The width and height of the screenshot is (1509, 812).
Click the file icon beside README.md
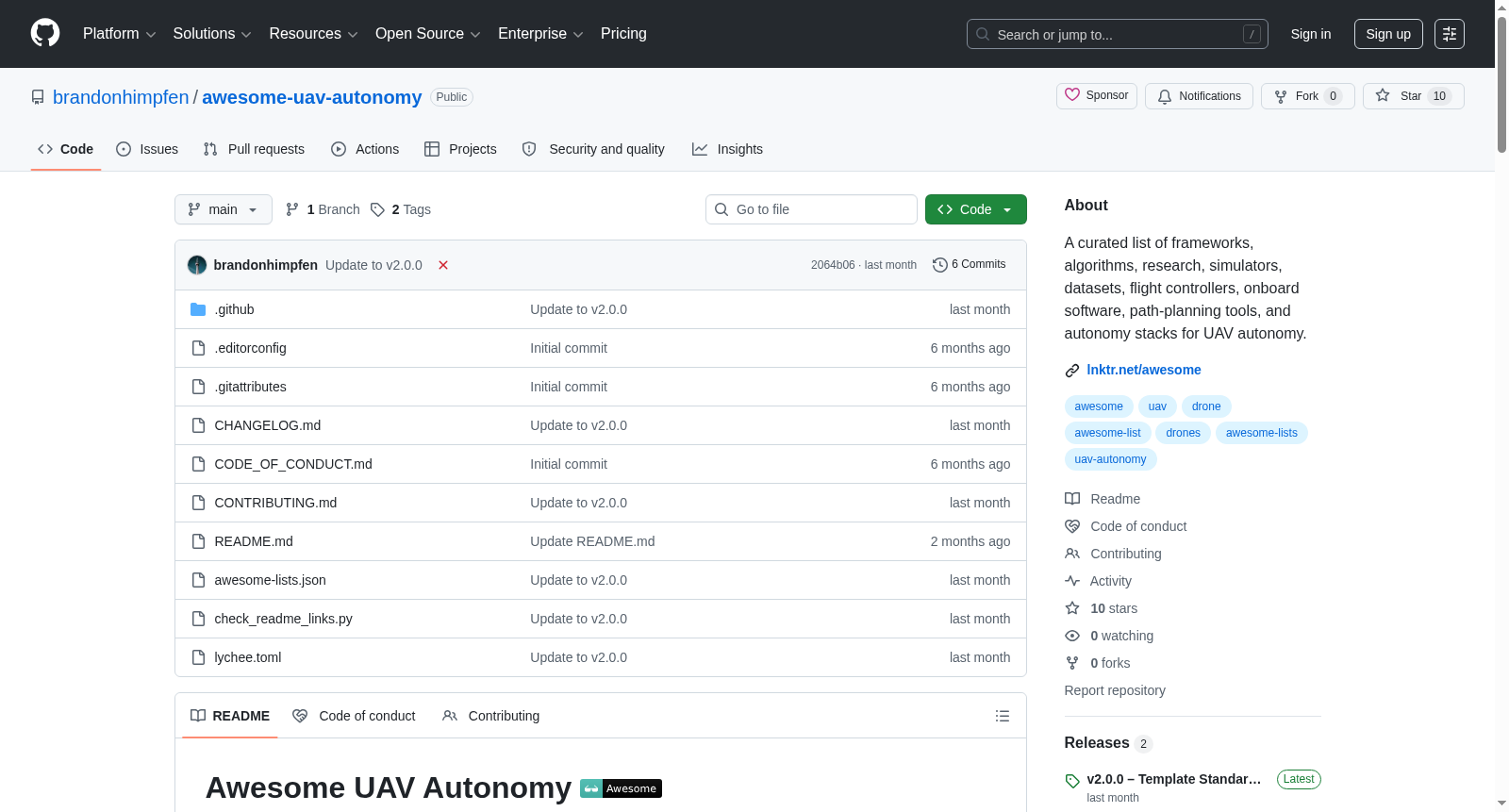198,541
